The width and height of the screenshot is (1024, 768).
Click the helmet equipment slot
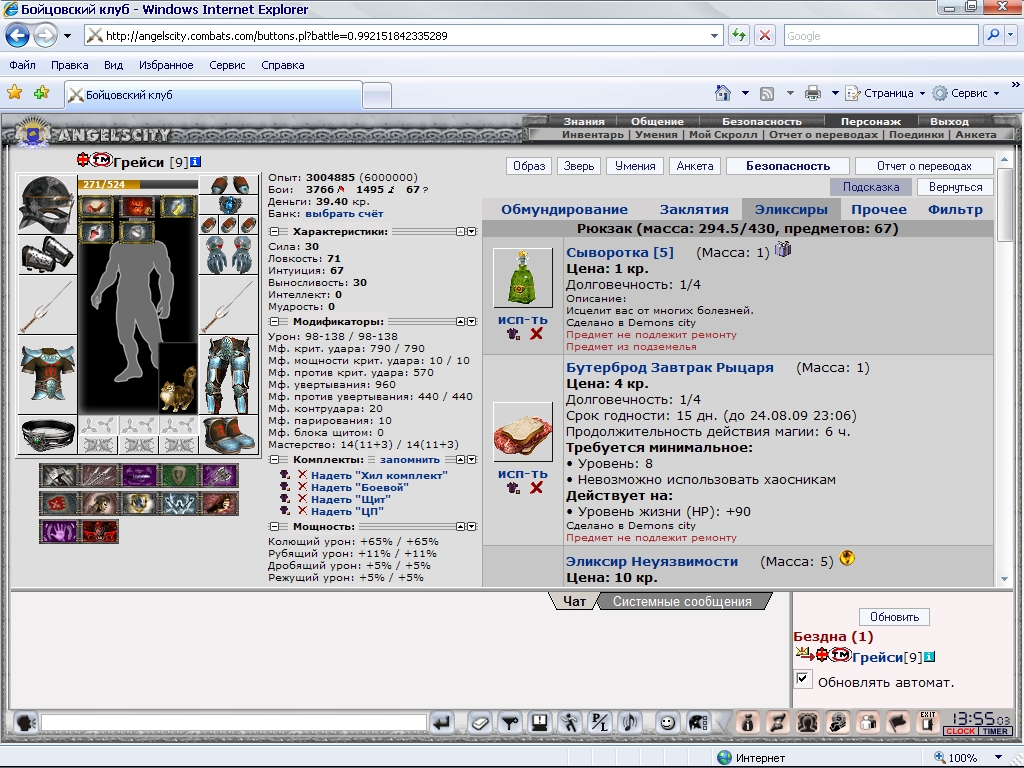(47, 204)
